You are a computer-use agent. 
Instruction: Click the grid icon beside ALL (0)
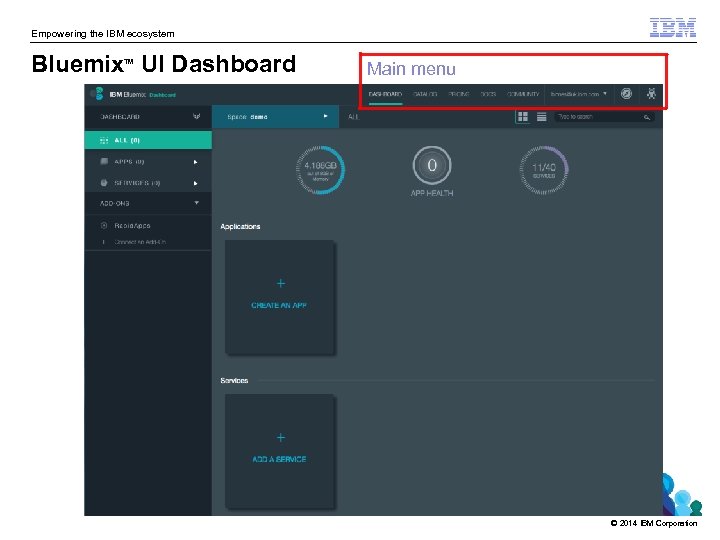coord(104,140)
